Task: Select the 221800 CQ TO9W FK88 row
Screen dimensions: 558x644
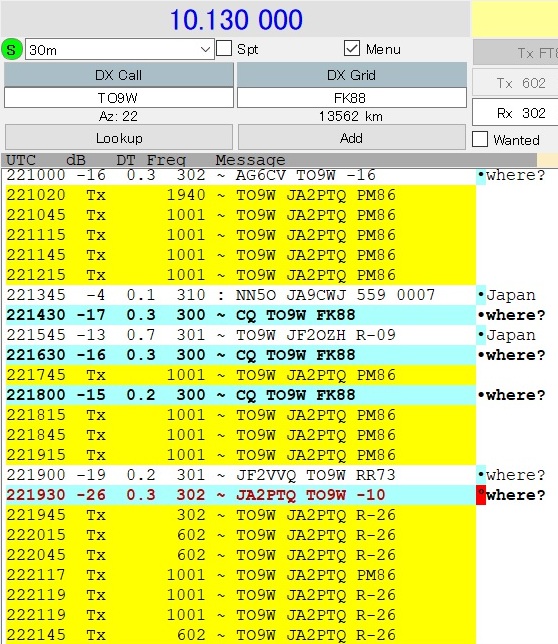Action: tap(241, 395)
